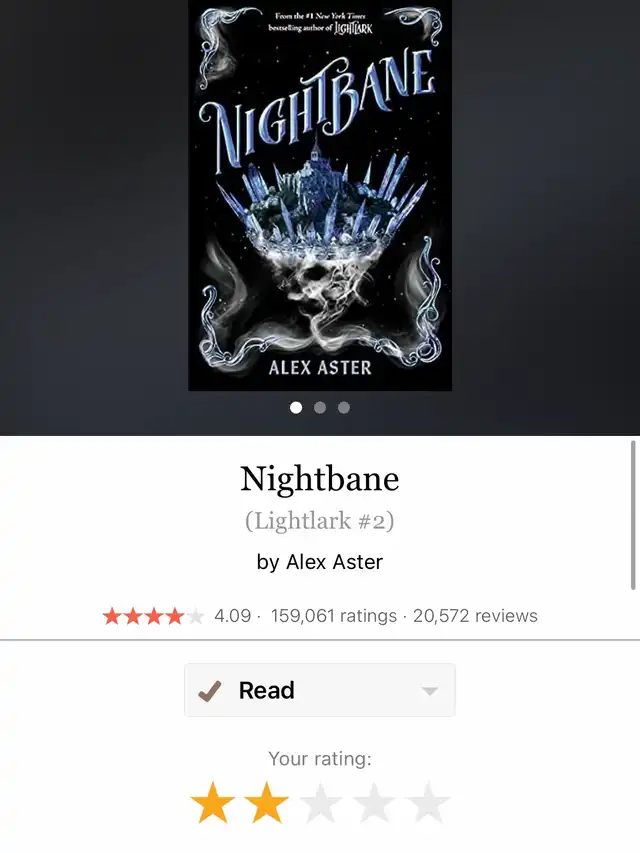Set your rating to two stars
Viewport: 640px width, 853px height.
click(x=266, y=802)
